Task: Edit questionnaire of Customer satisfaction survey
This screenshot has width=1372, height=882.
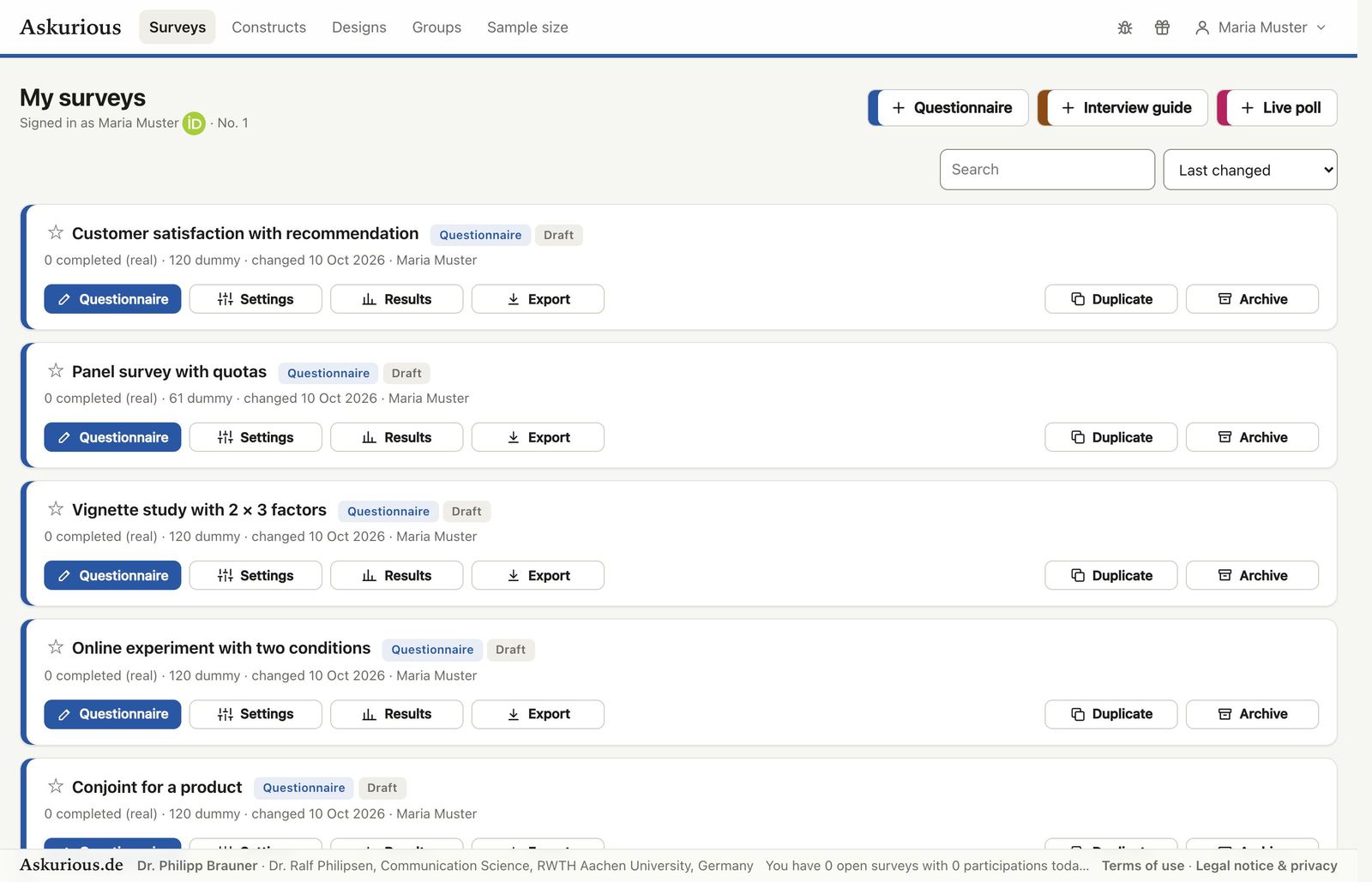Action: [x=112, y=299]
